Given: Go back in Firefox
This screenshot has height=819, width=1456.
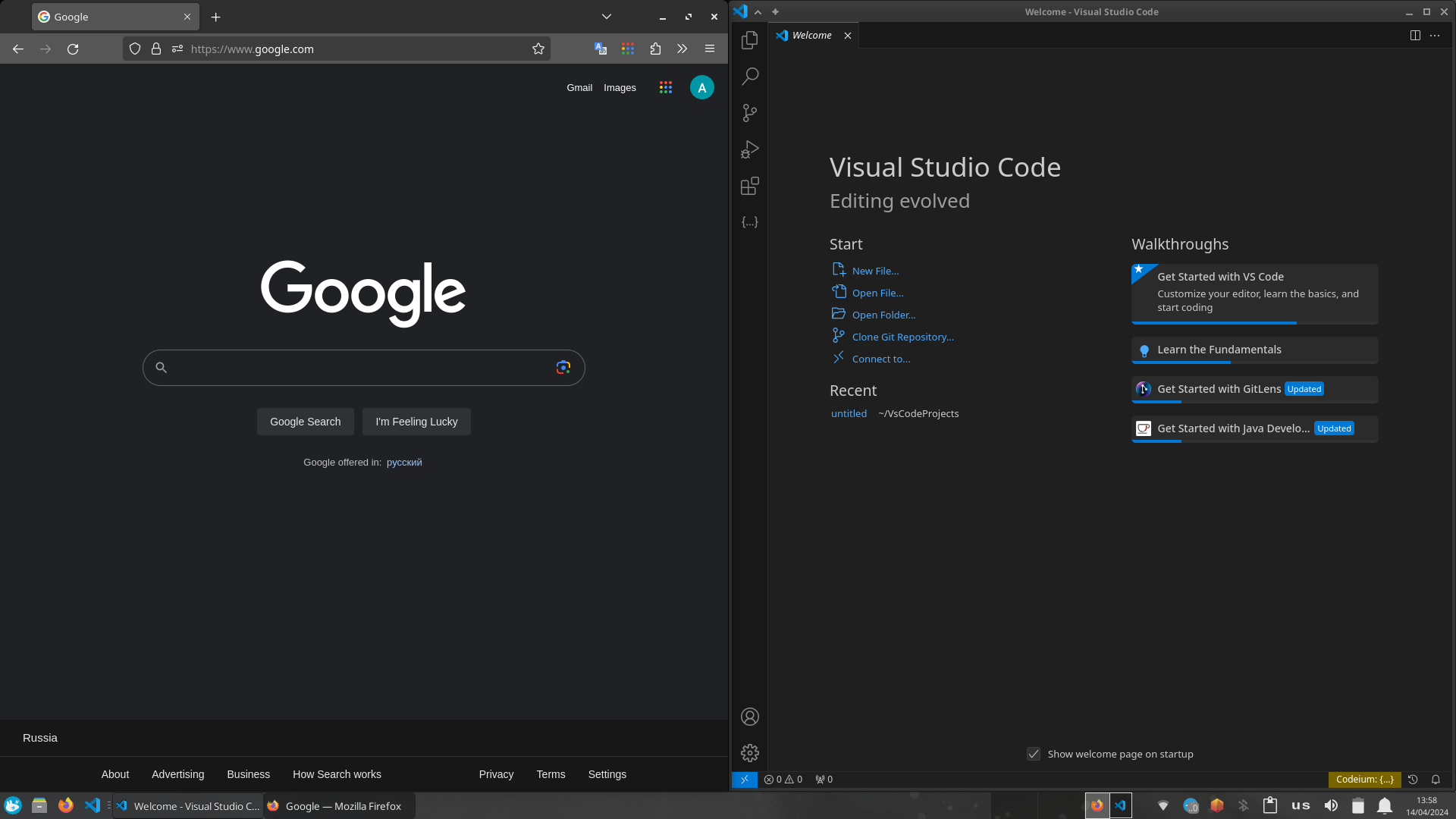Looking at the screenshot, I should coord(18,49).
